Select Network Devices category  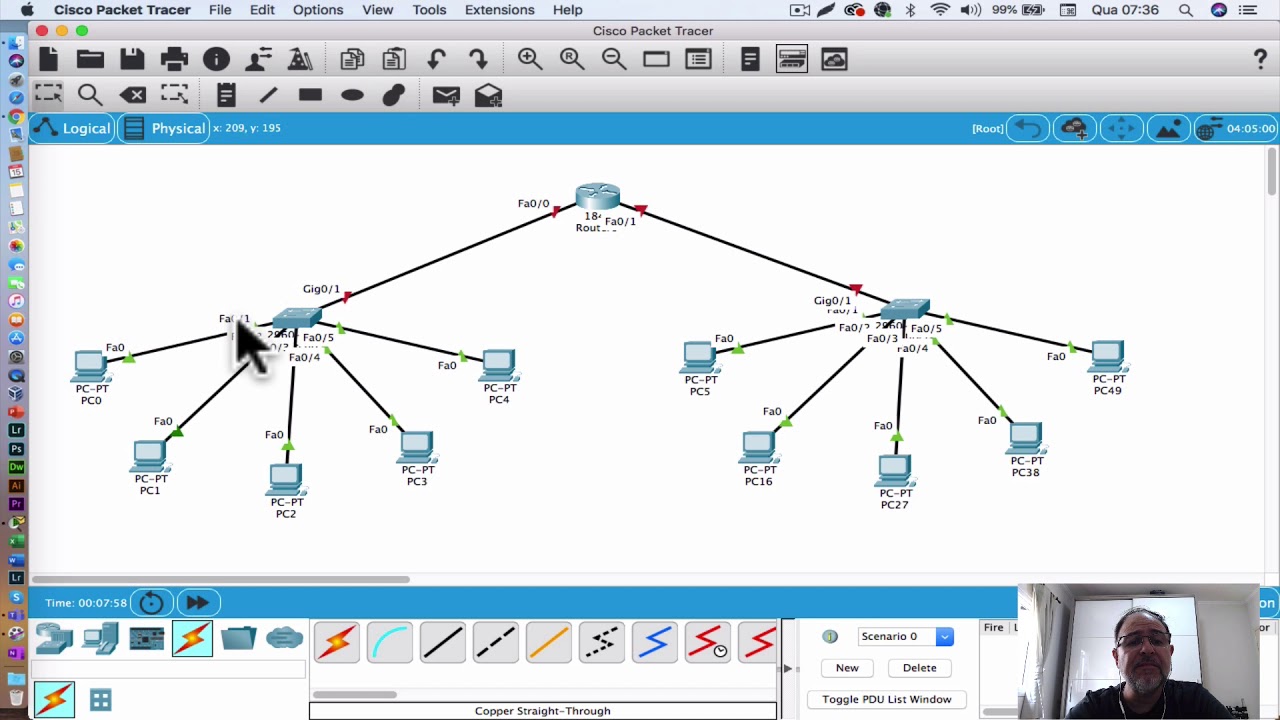[54, 638]
